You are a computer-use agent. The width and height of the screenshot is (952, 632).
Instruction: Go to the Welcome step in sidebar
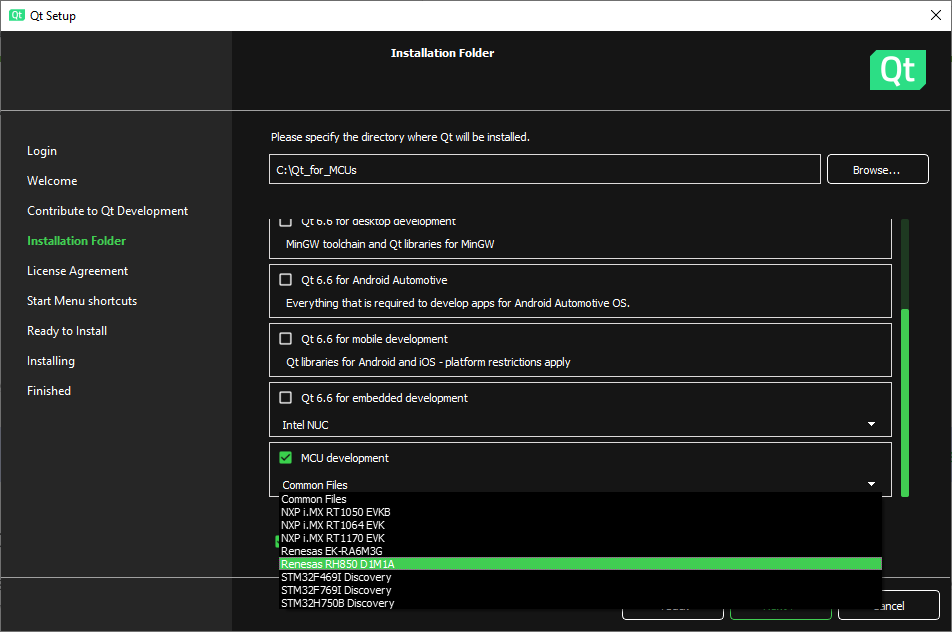[x=52, y=180]
